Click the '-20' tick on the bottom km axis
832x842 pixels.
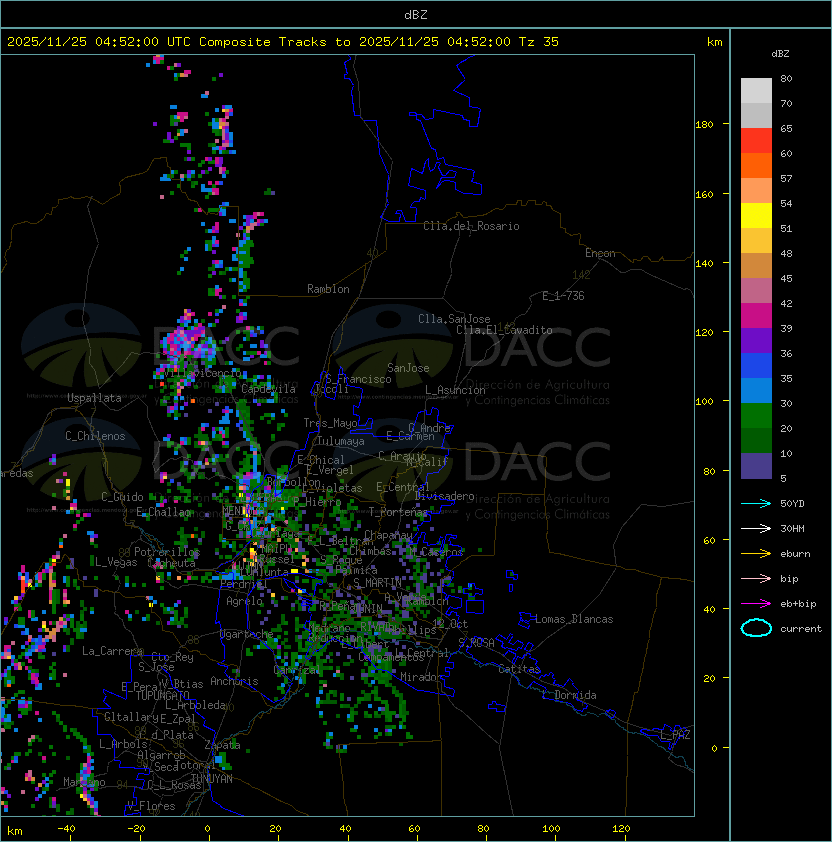point(135,829)
